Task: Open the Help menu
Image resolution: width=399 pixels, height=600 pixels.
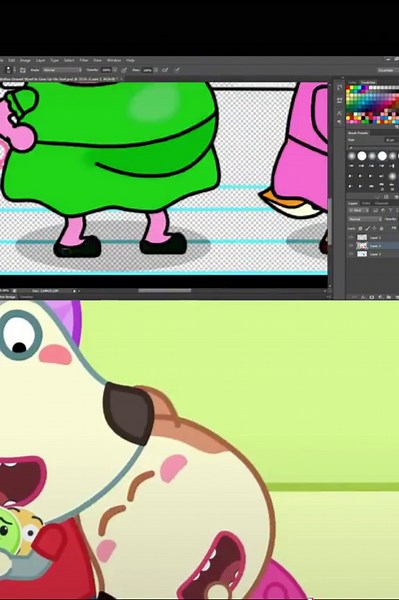Action: pos(130,60)
